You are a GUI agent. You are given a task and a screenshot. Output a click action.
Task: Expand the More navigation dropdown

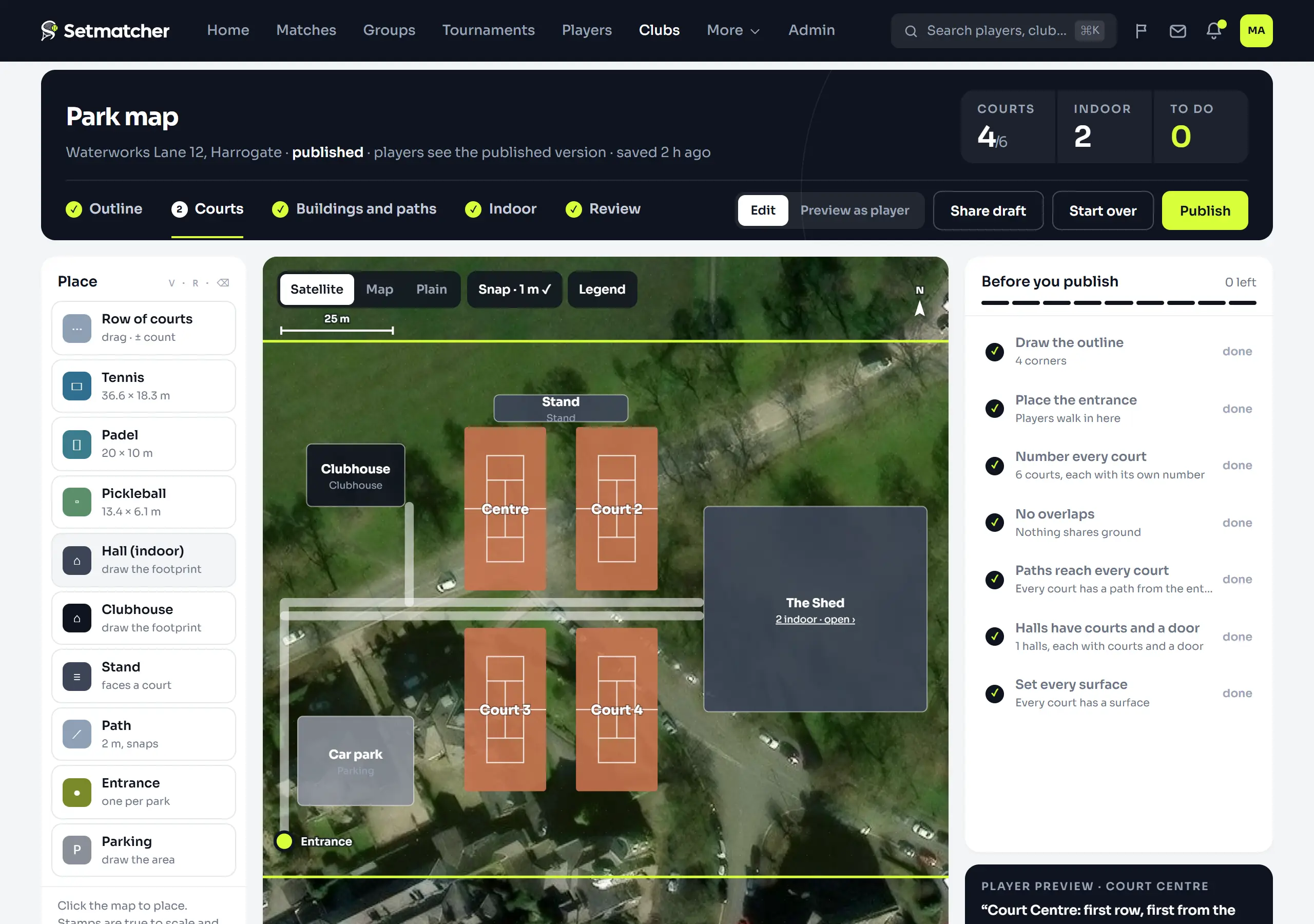click(732, 30)
